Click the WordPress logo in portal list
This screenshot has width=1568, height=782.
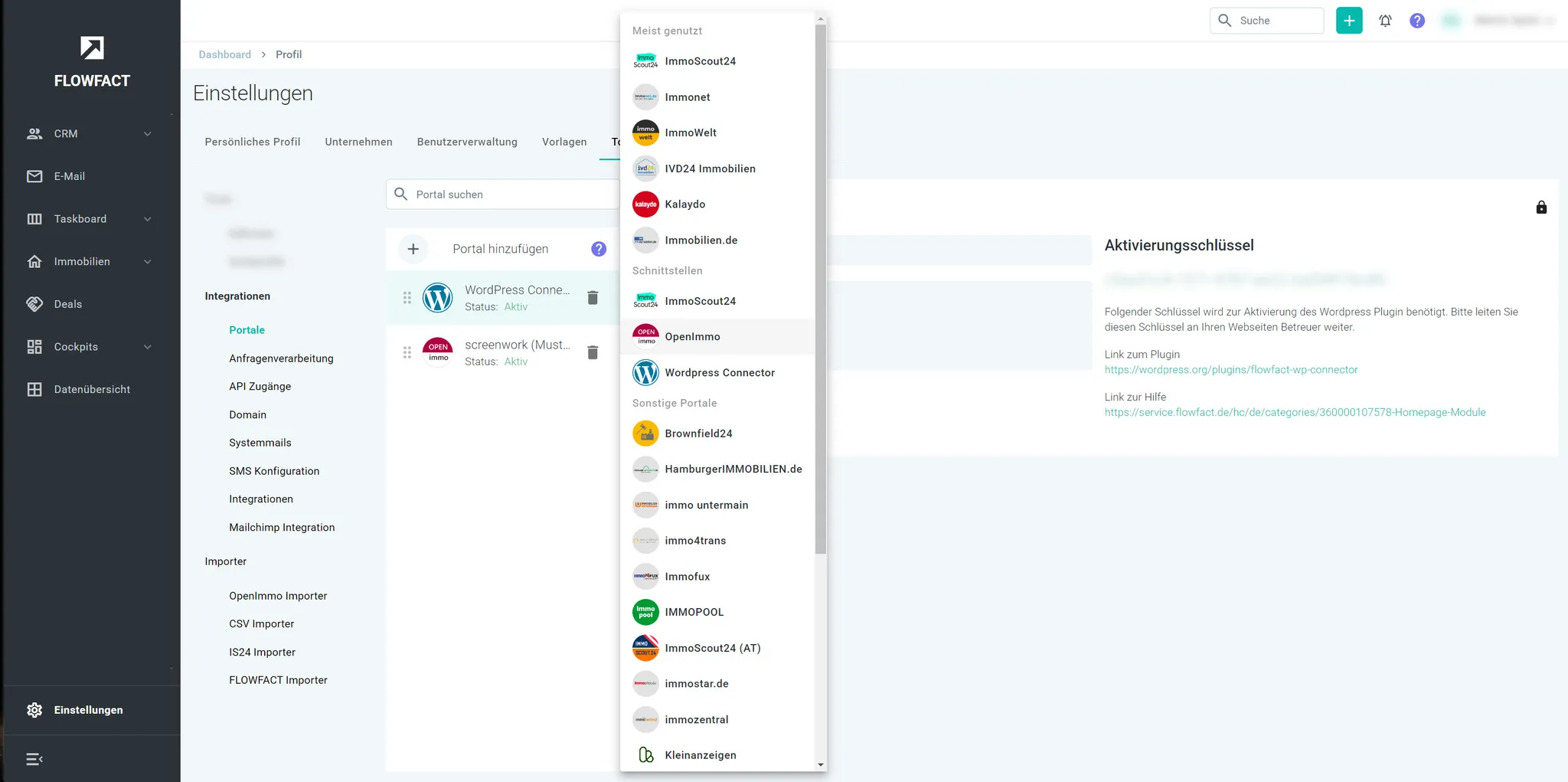click(438, 298)
